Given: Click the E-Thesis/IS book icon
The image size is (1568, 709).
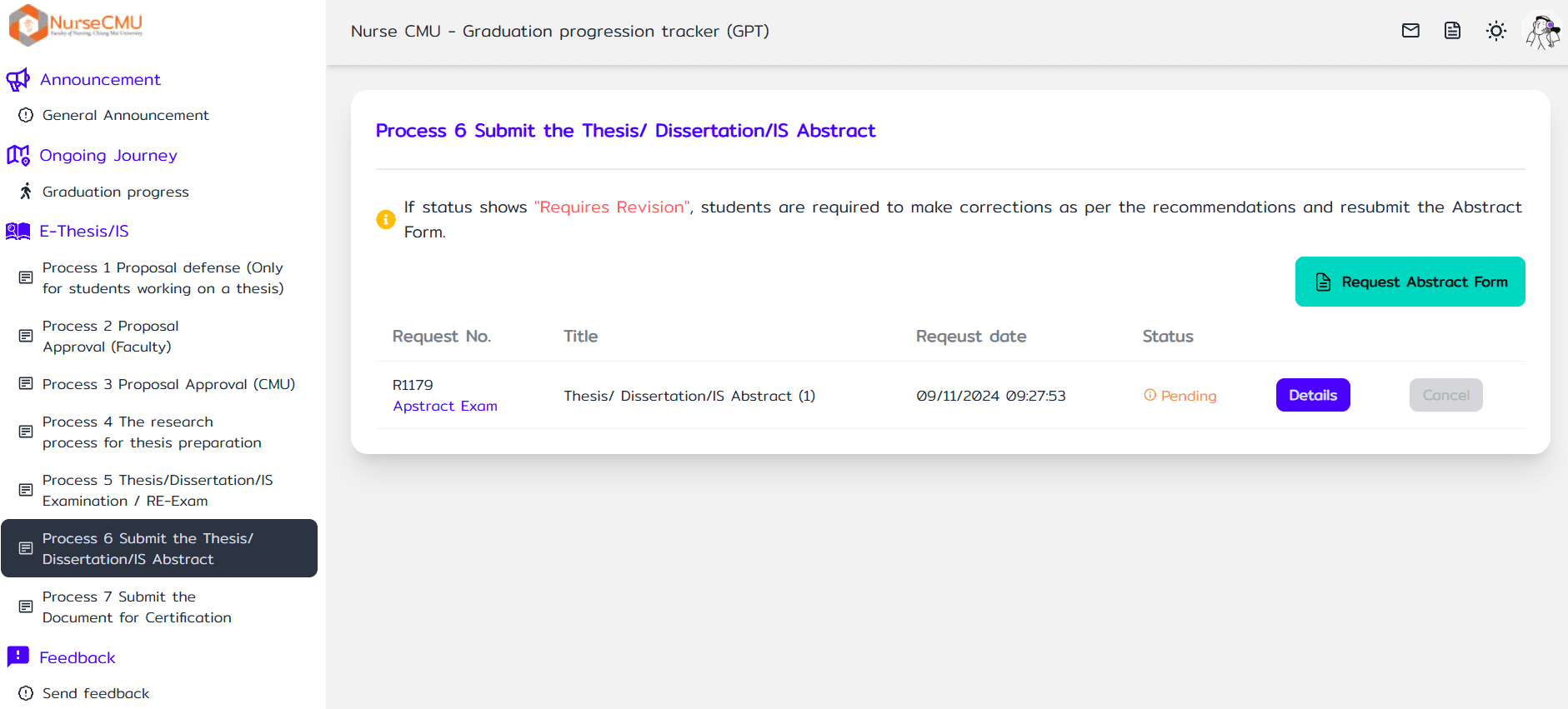Looking at the screenshot, I should pyautogui.click(x=18, y=232).
